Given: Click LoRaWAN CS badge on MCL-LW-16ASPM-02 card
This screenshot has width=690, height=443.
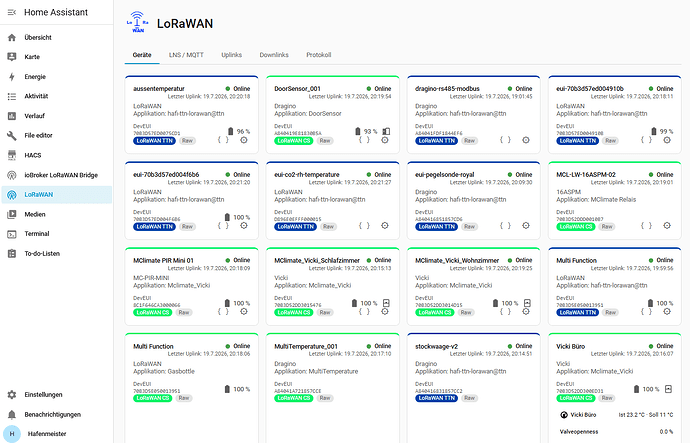Looking at the screenshot, I should 576,227.
